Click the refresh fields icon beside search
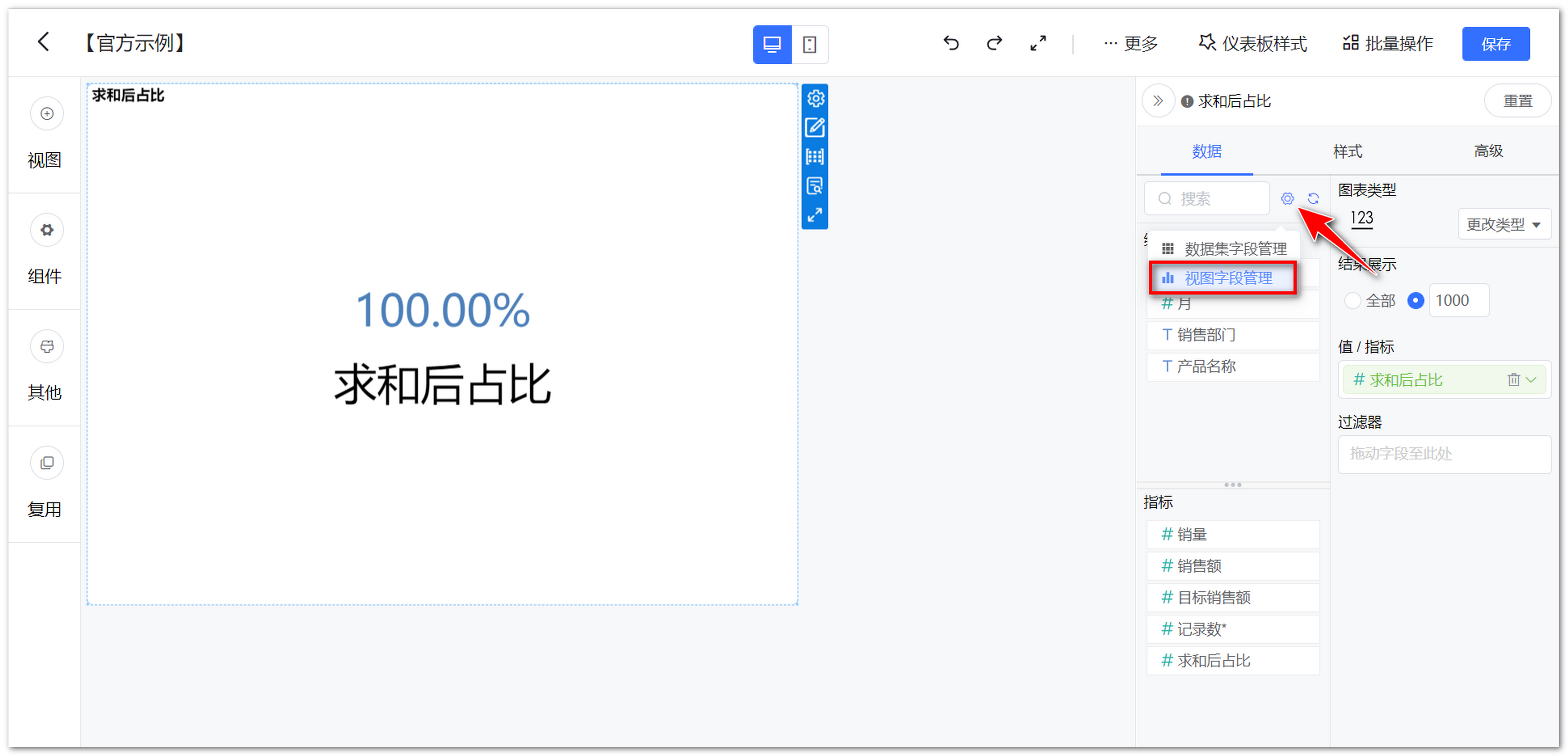1568x756 pixels. 1313,198
